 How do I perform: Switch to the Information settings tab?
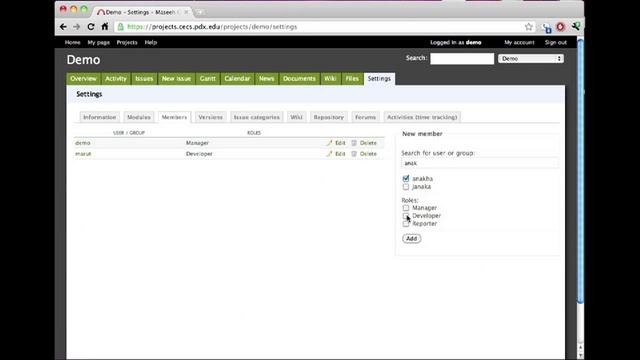point(100,117)
